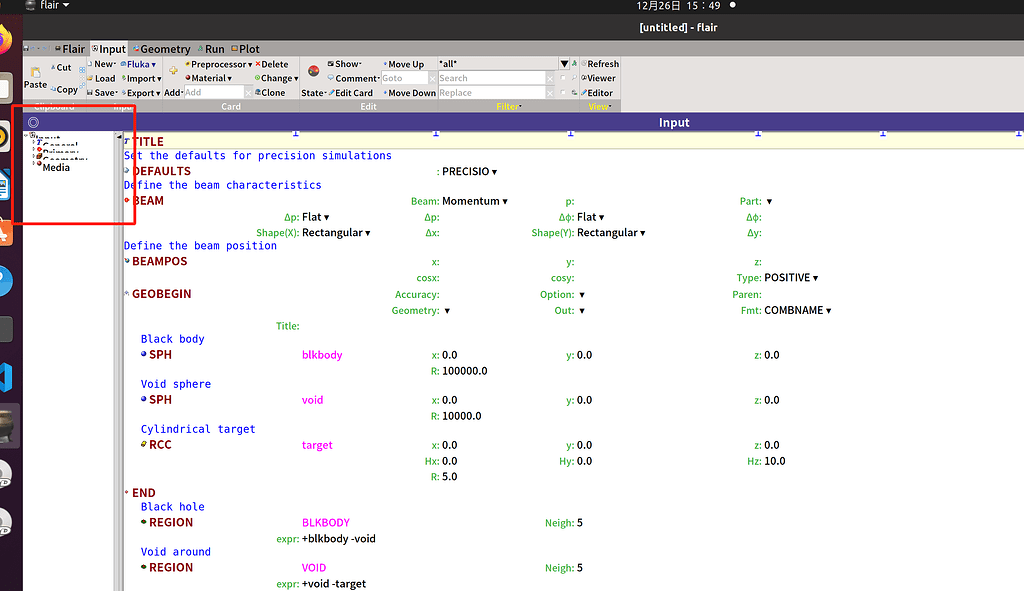Click the Firefox icon in Ubuntu dock
Image resolution: width=1024 pixels, height=591 pixels.
[x=5, y=40]
